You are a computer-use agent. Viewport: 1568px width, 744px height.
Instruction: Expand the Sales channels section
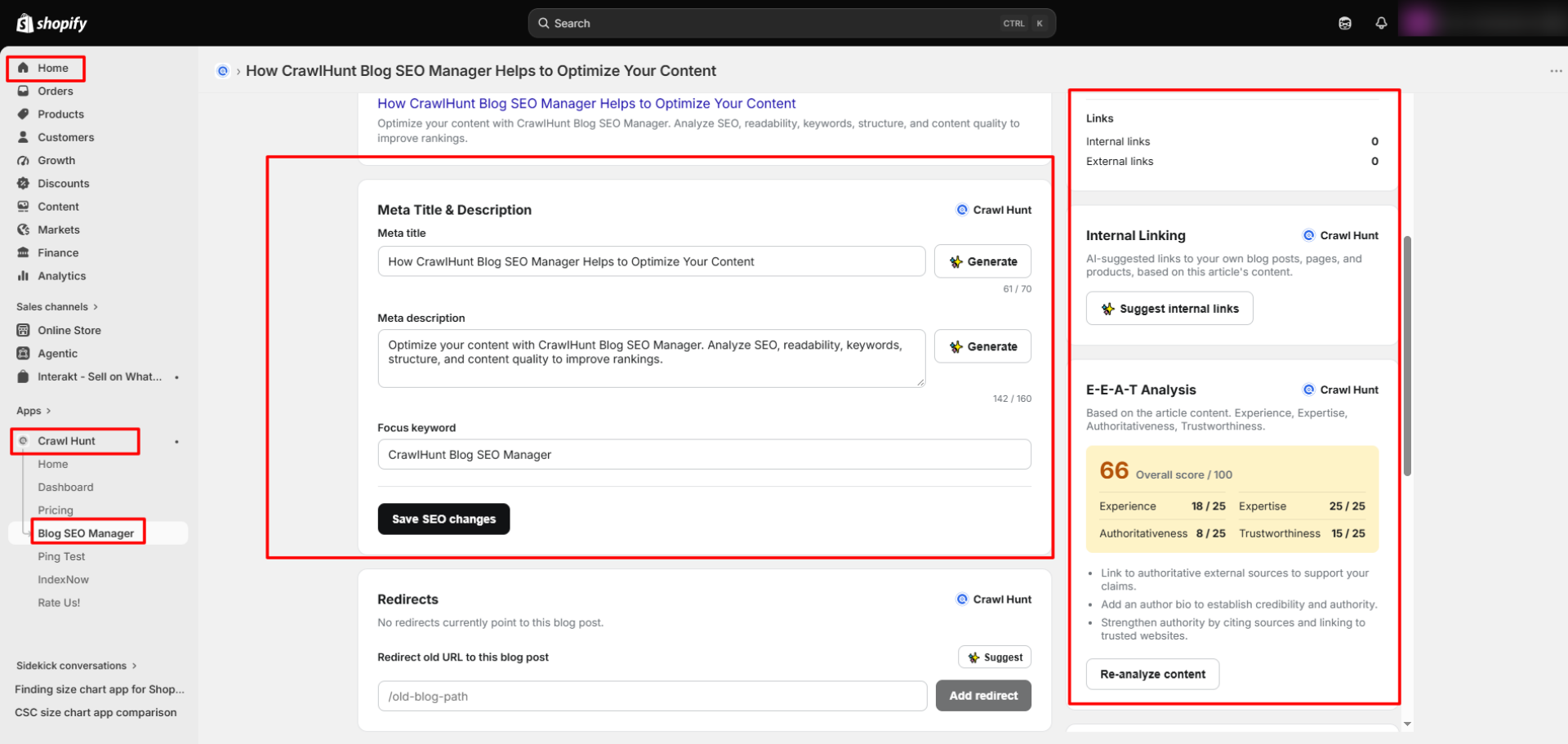tap(57, 306)
